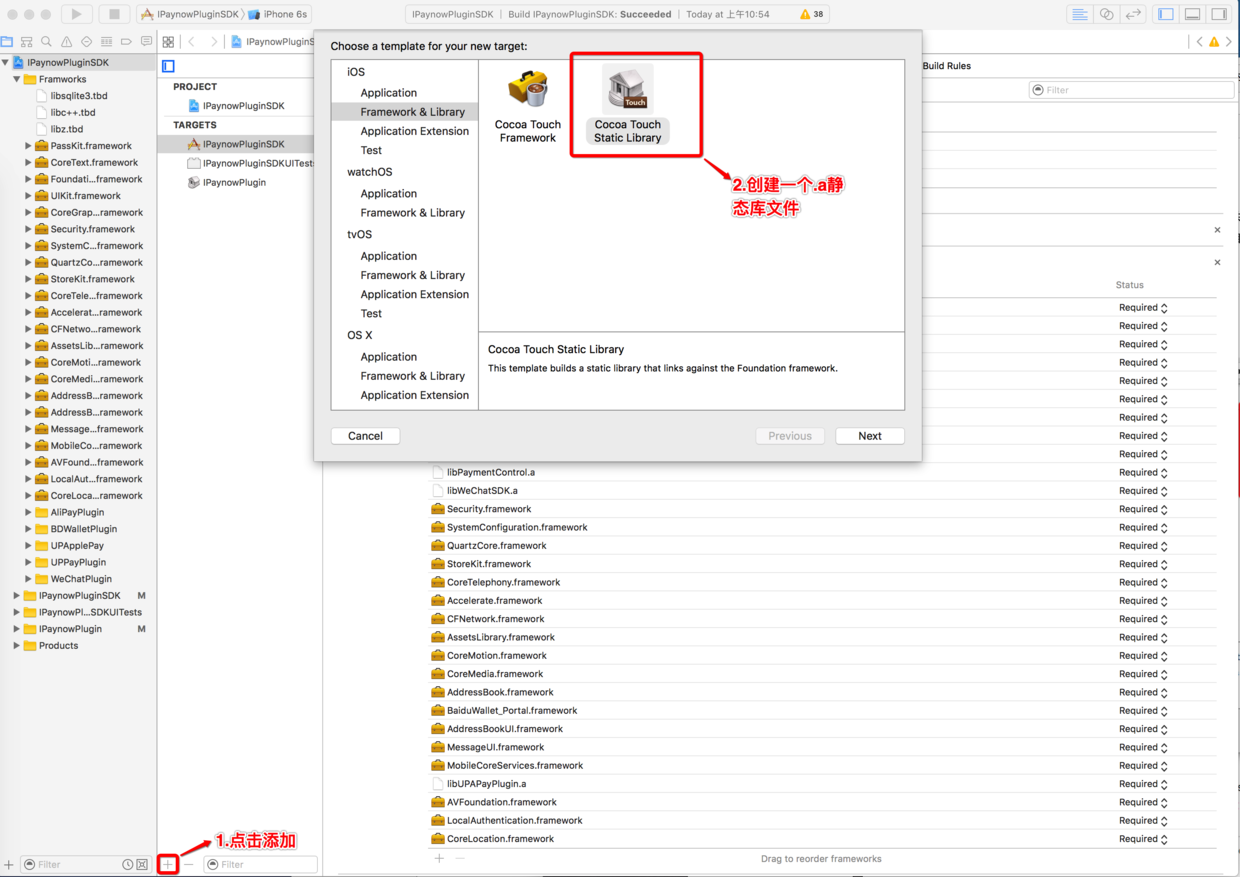The image size is (1240, 877).
Task: Open the find navigator magnifier icon
Action: (x=46, y=42)
